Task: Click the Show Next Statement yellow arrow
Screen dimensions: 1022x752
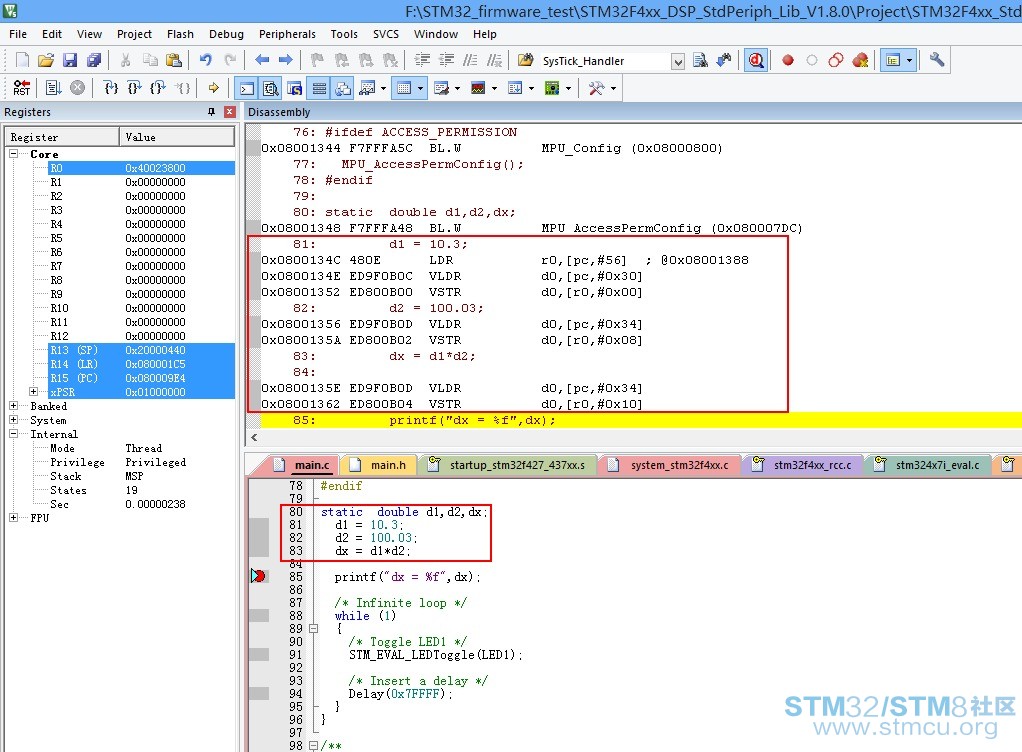Action: [x=214, y=88]
